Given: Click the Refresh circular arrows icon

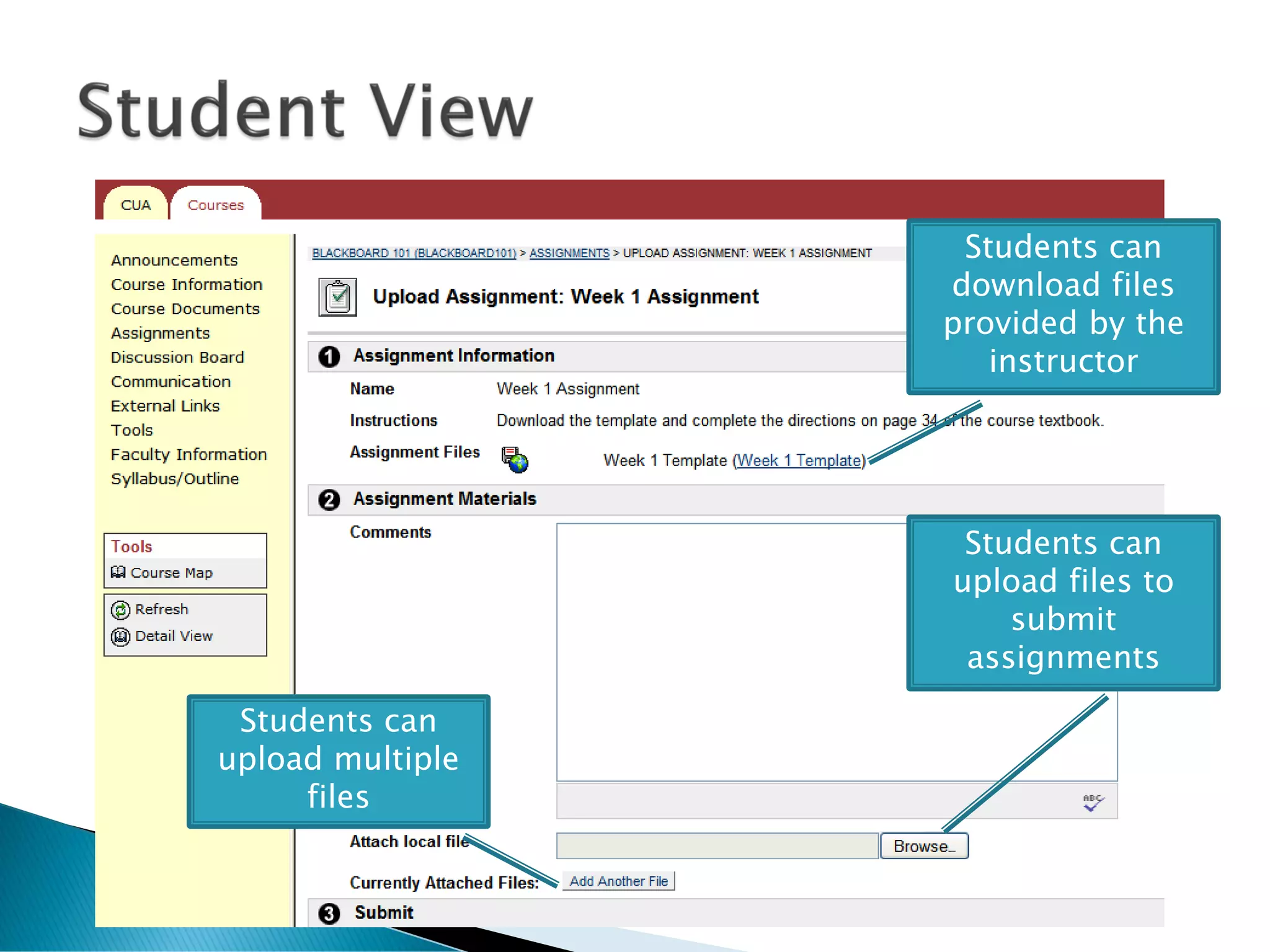Looking at the screenshot, I should [120, 610].
